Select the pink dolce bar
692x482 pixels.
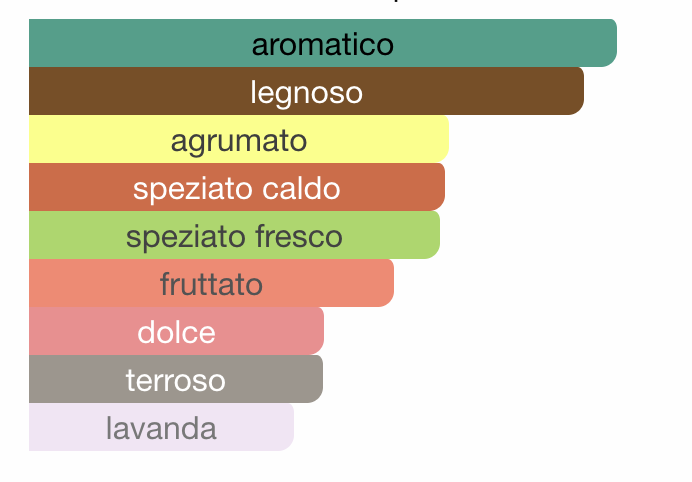[x=177, y=331]
